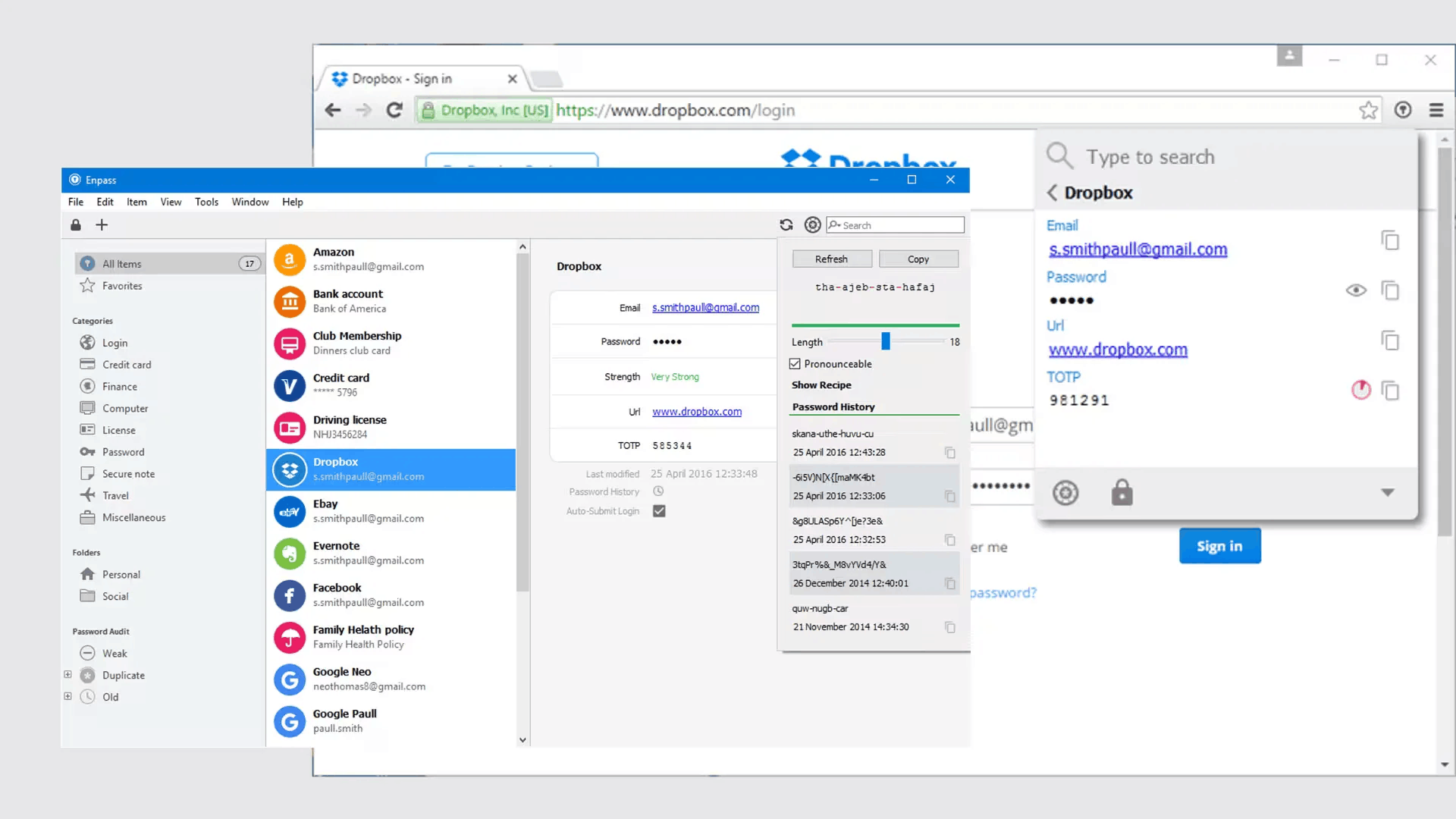Select the File menu in Enpass
The image size is (1456, 819).
75,201
